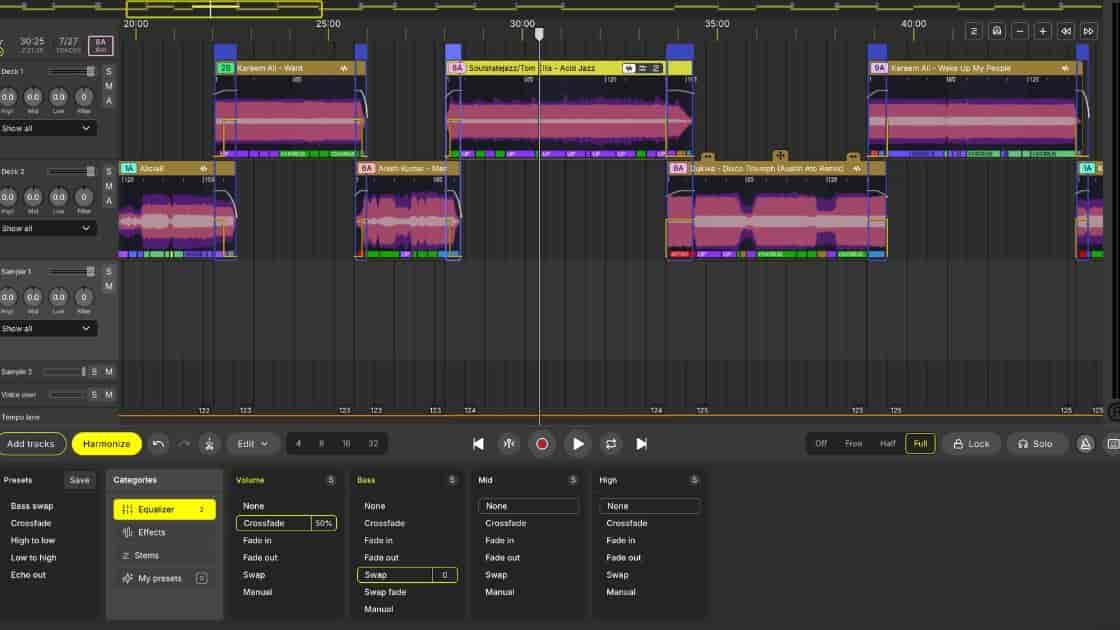Click the camera snapshot icon in the top toolbar
This screenshot has height=630, width=1120.
996,31
